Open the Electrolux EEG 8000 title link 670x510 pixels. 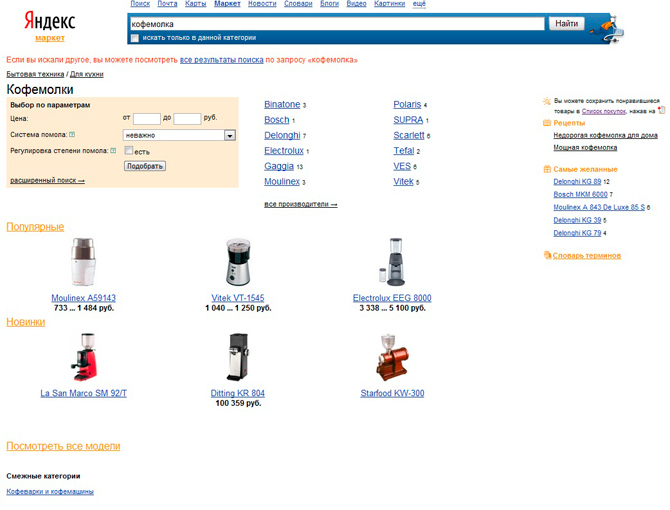tap(392, 298)
